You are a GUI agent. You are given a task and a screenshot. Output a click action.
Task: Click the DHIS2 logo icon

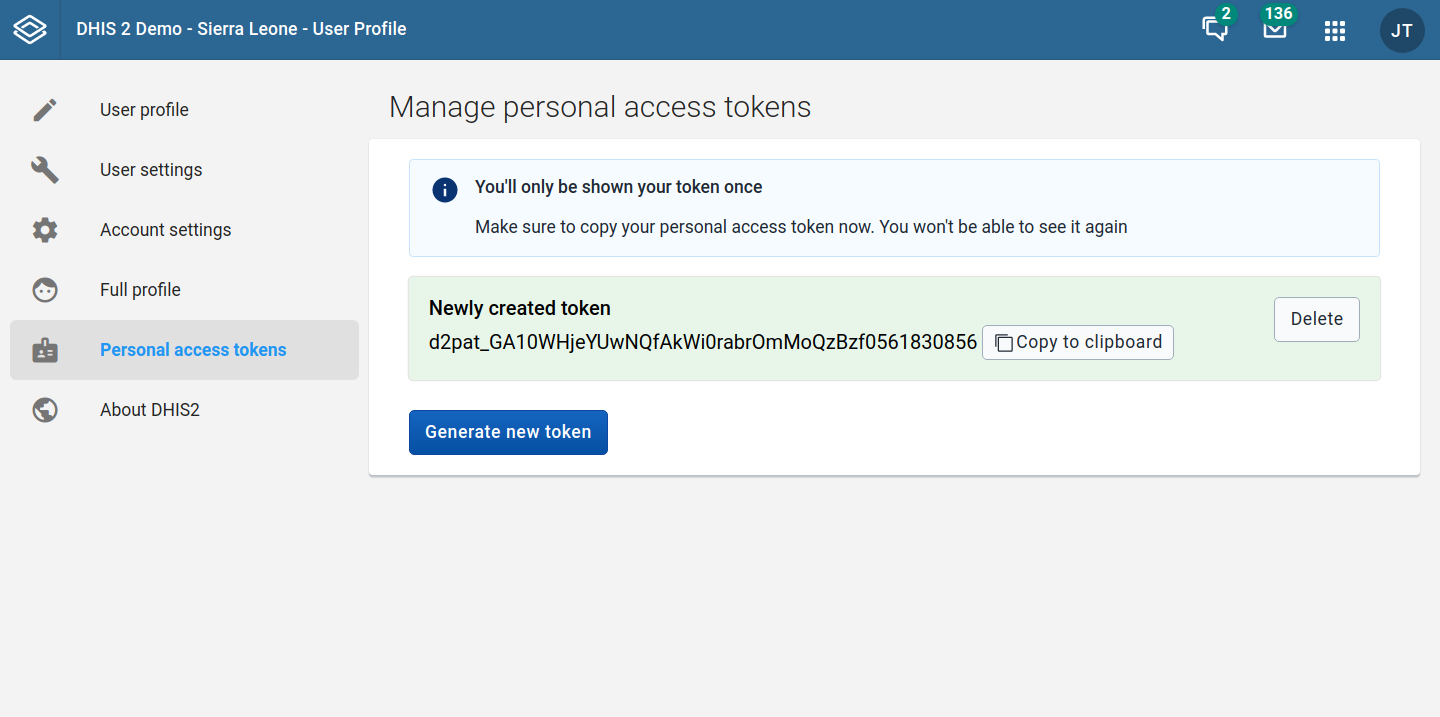pos(30,30)
